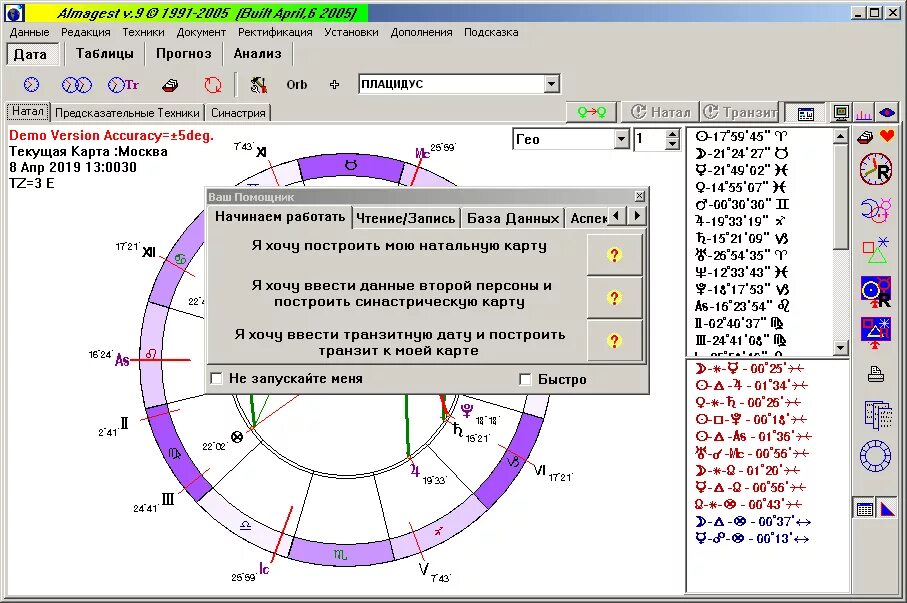Click the number input field beside Гео
The height and width of the screenshot is (603, 907).
(649, 139)
